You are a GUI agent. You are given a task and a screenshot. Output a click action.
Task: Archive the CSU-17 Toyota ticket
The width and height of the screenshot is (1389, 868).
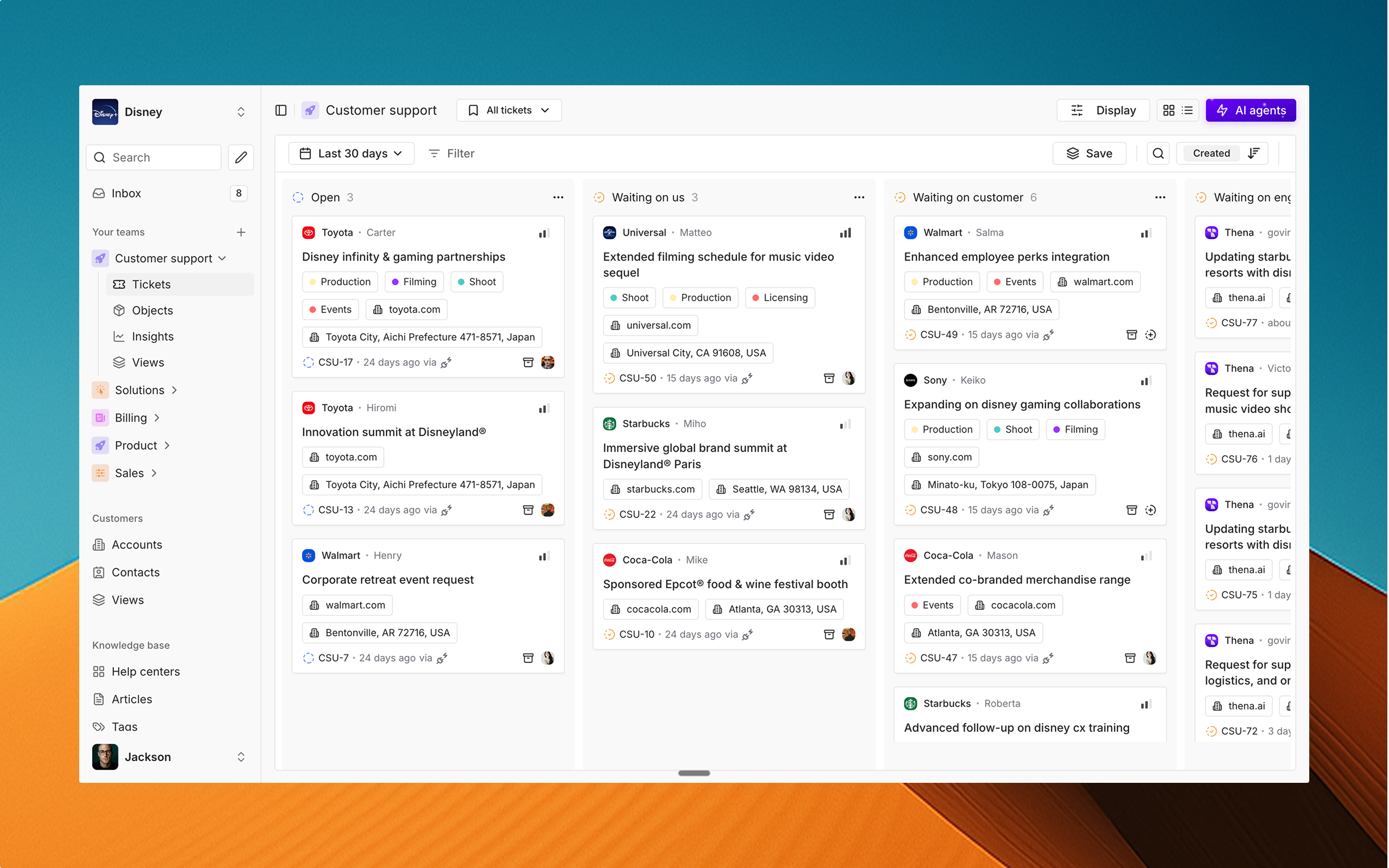pos(528,362)
